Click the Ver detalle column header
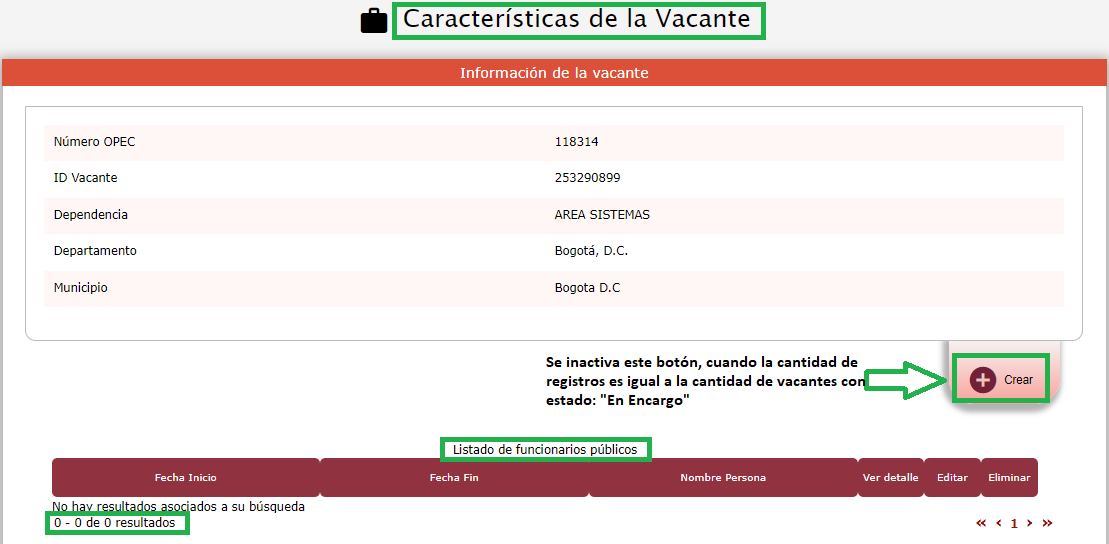The width and height of the screenshot is (1109, 544). (x=890, y=477)
